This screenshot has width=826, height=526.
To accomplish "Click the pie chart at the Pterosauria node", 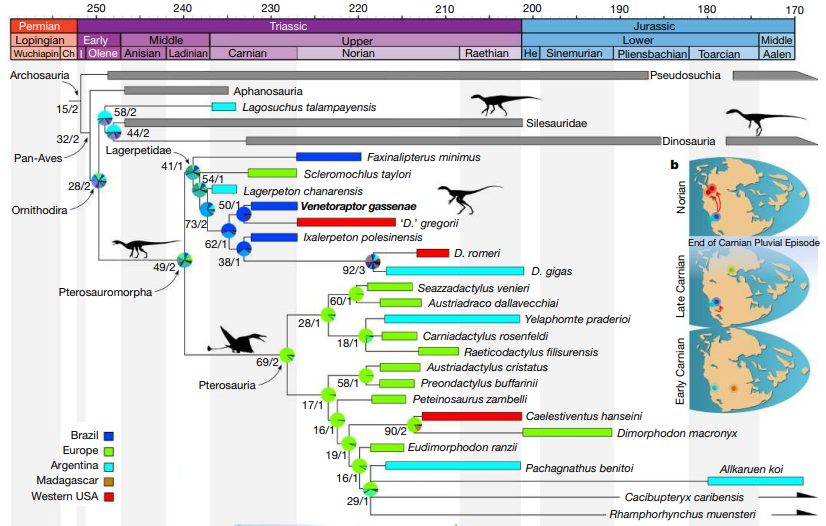I will tap(287, 354).
